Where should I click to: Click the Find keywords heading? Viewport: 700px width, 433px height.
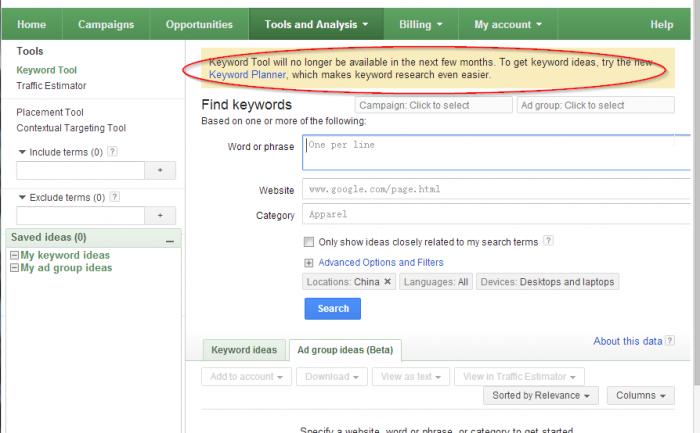tap(246, 105)
